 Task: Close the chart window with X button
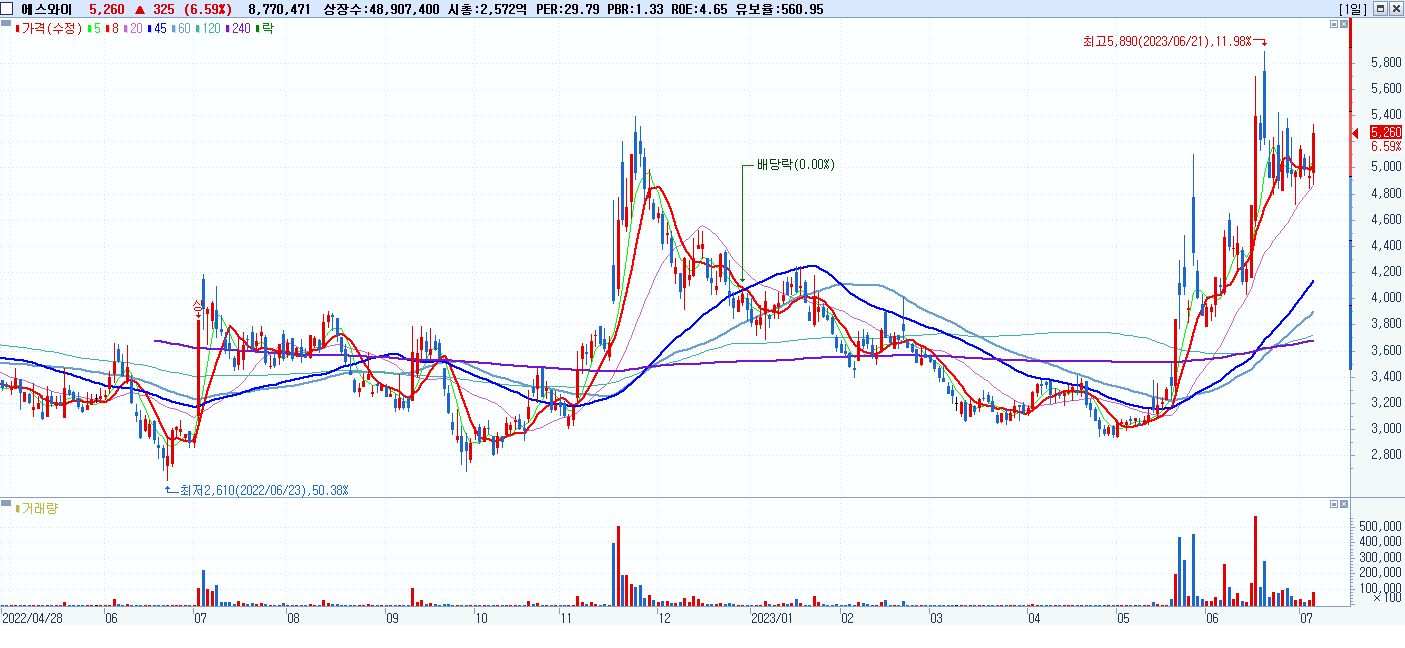(x=1395, y=8)
